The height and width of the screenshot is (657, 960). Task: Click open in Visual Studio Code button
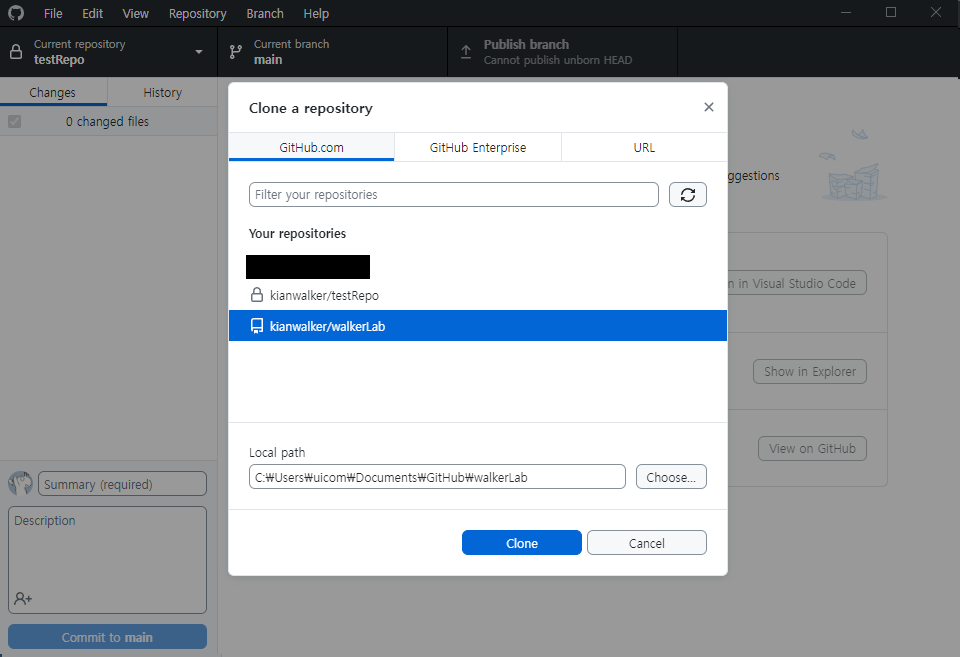click(797, 283)
